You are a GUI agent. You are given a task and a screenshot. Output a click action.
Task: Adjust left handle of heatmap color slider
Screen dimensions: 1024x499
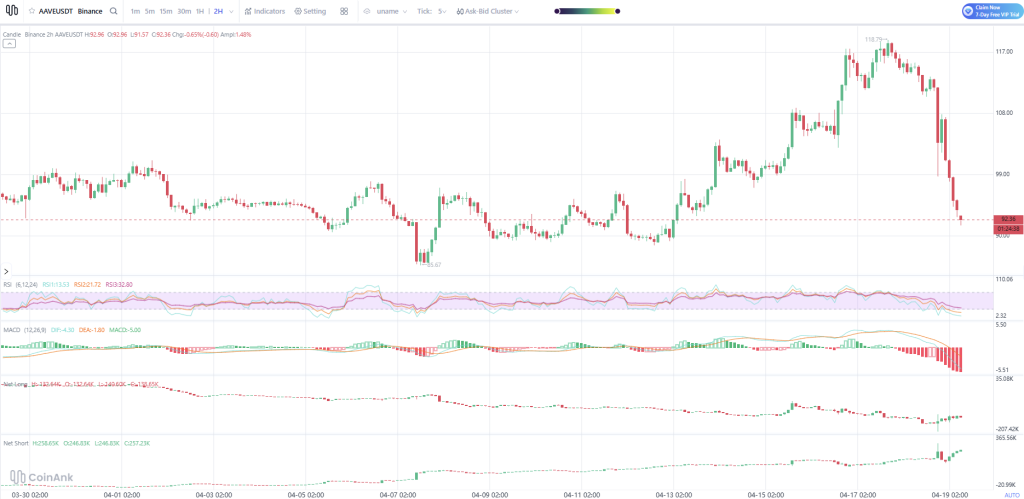(x=556, y=11)
